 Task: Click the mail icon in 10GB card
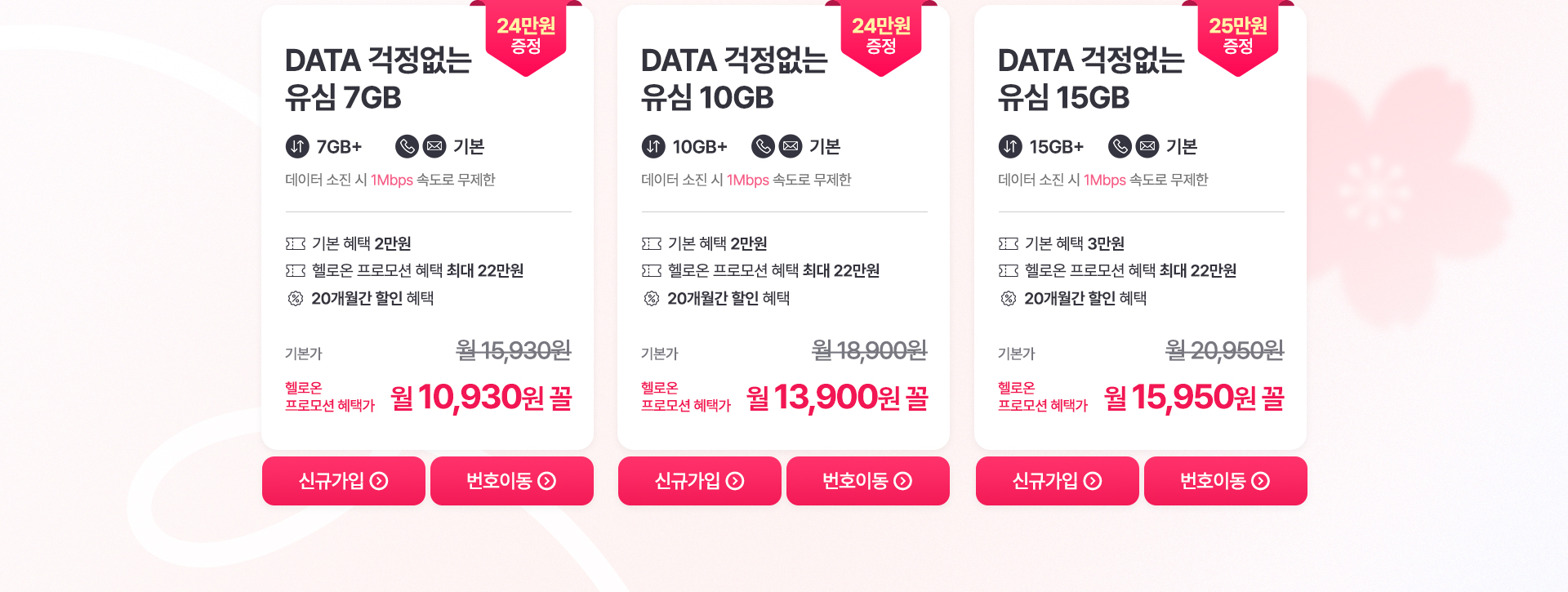pos(791,146)
